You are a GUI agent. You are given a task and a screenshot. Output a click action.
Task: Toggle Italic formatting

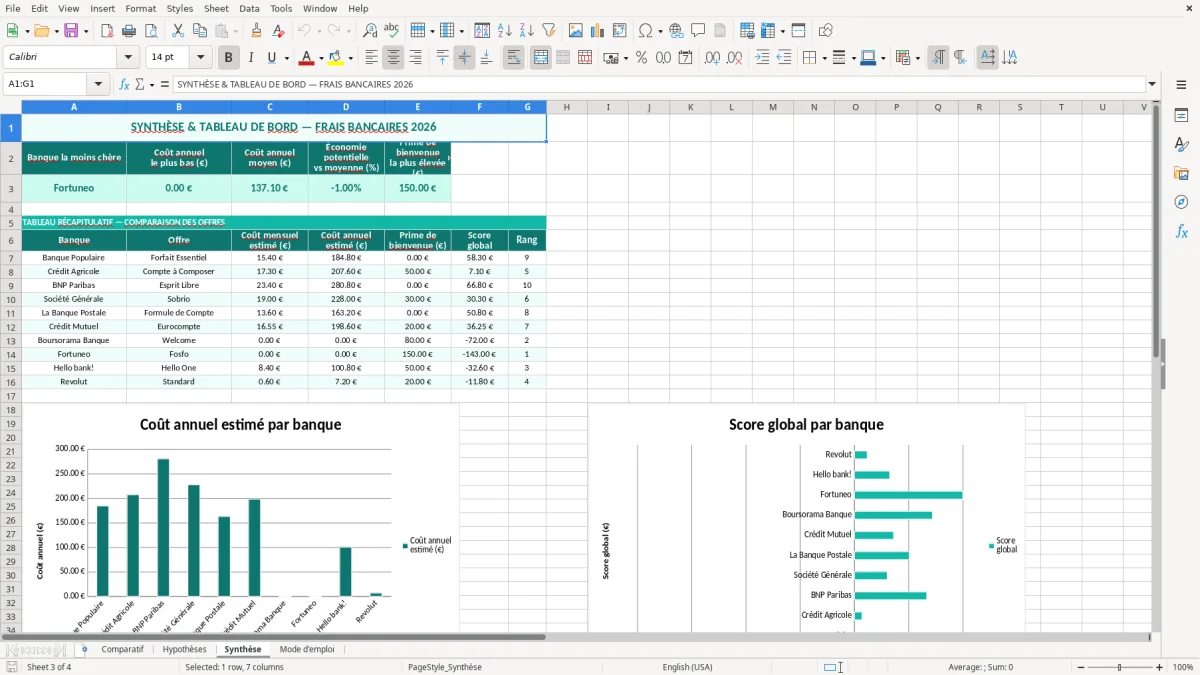point(250,58)
